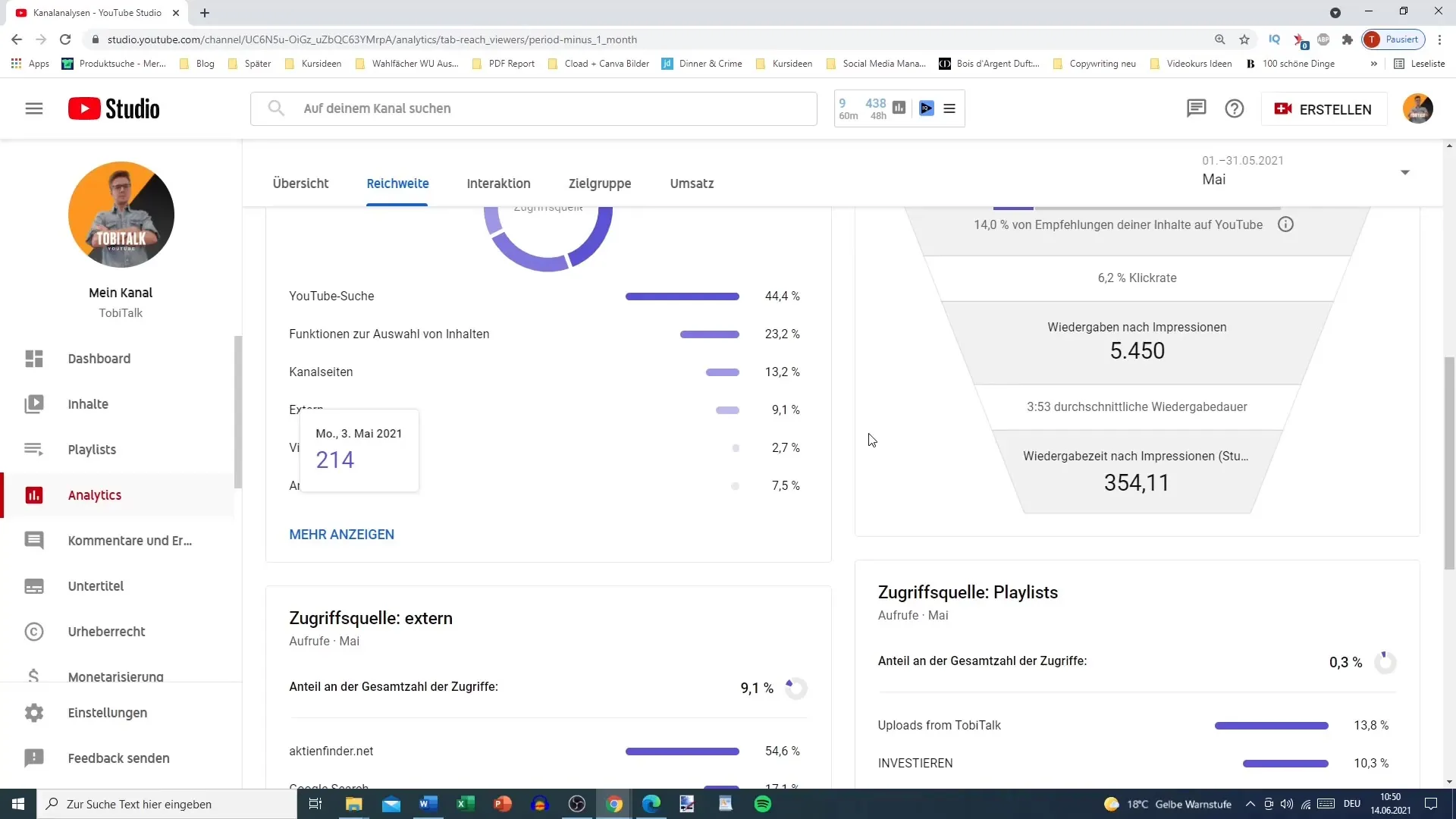Open Einstellungen panel
Image resolution: width=1456 pixels, height=819 pixels.
coord(107,713)
